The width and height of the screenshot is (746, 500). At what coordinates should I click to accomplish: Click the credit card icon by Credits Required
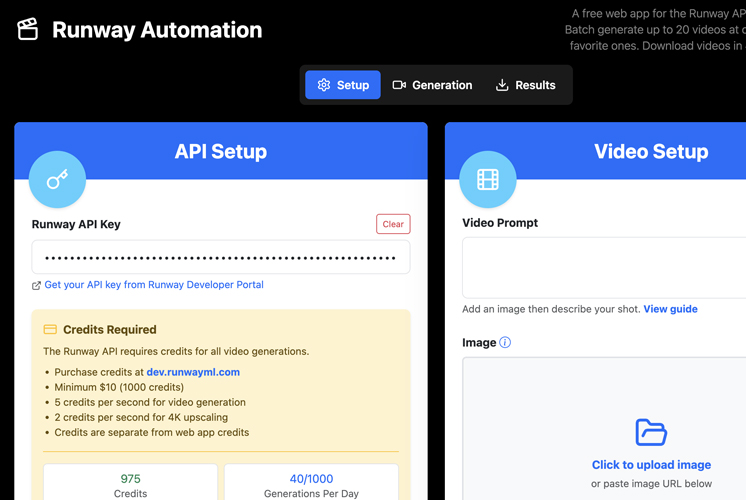coord(50,329)
